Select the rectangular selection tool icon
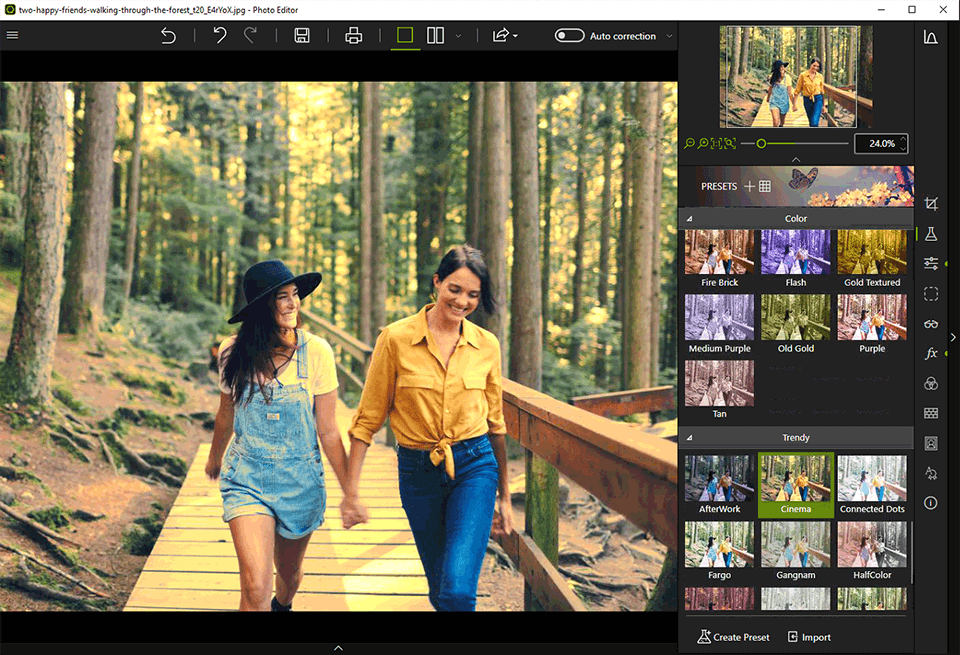Viewport: 960px width, 655px height. [930, 293]
